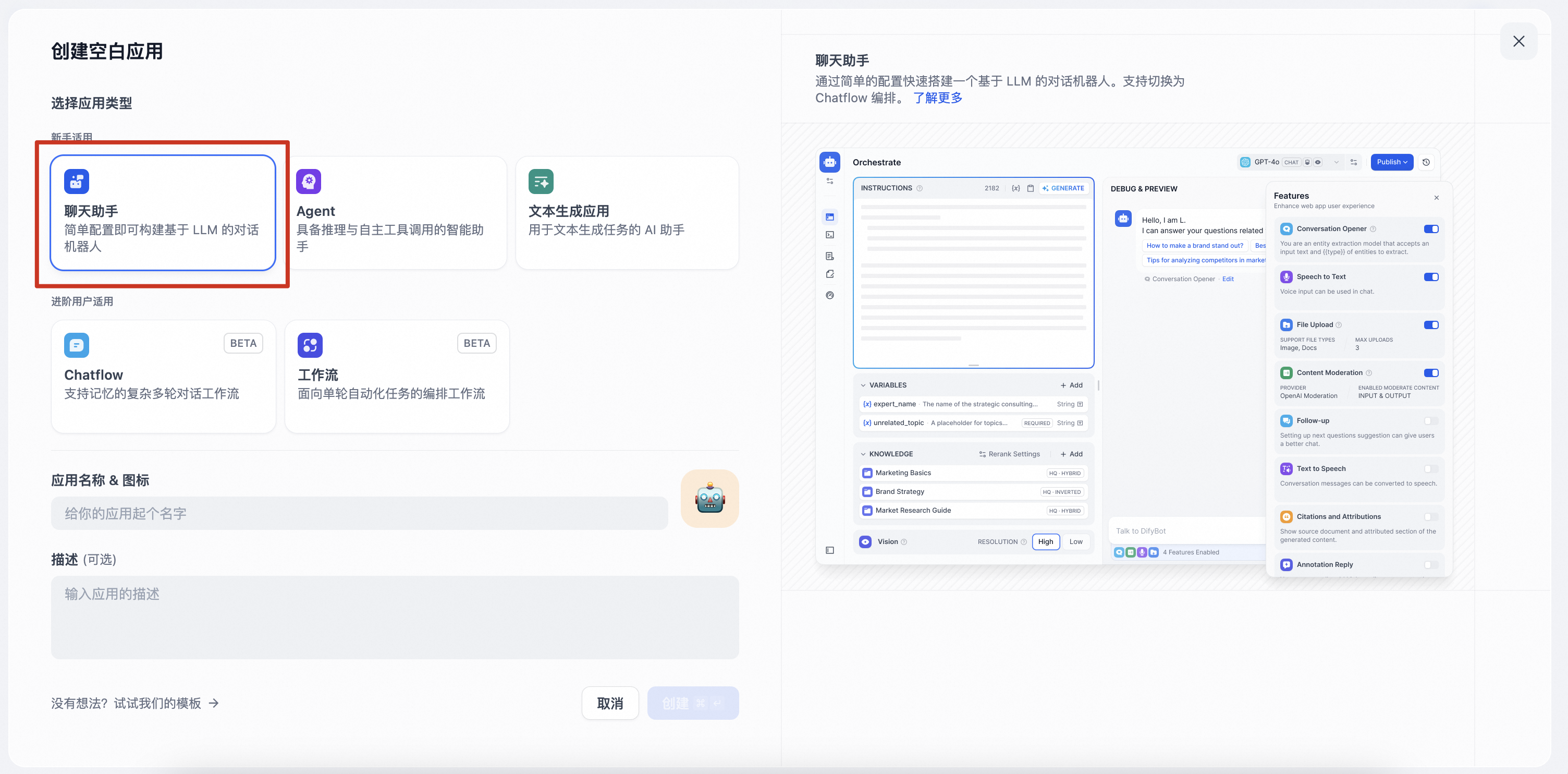Disable the Speech to Text switch

(x=1430, y=277)
